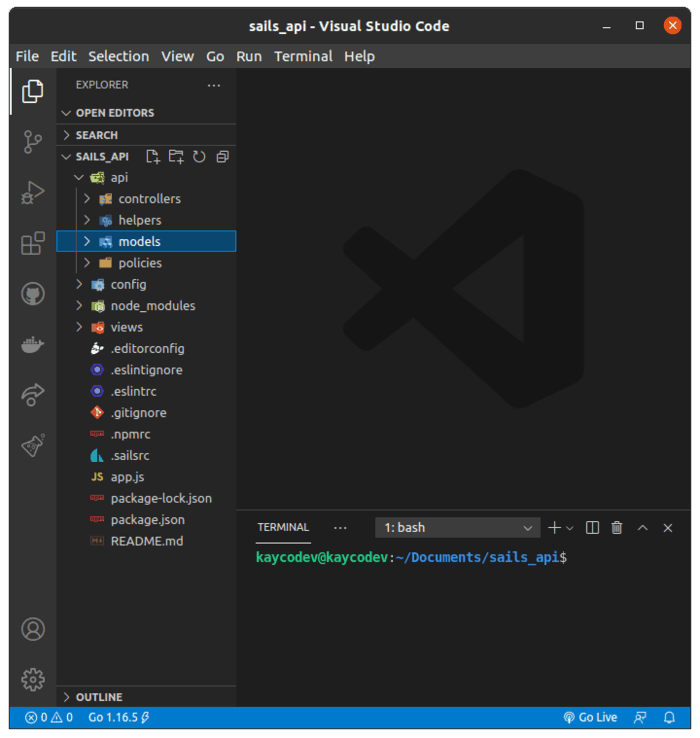700x738 pixels.
Task: Open terminal panel more actions ellipsis
Action: (x=340, y=528)
